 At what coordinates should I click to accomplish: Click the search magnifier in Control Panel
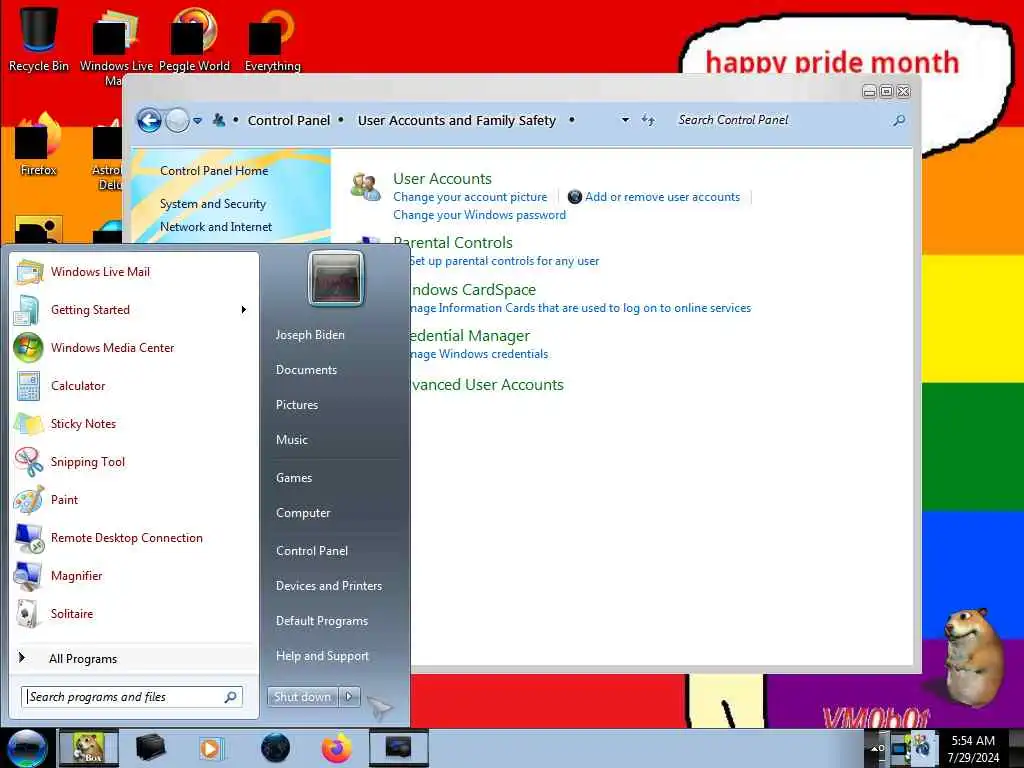(899, 120)
